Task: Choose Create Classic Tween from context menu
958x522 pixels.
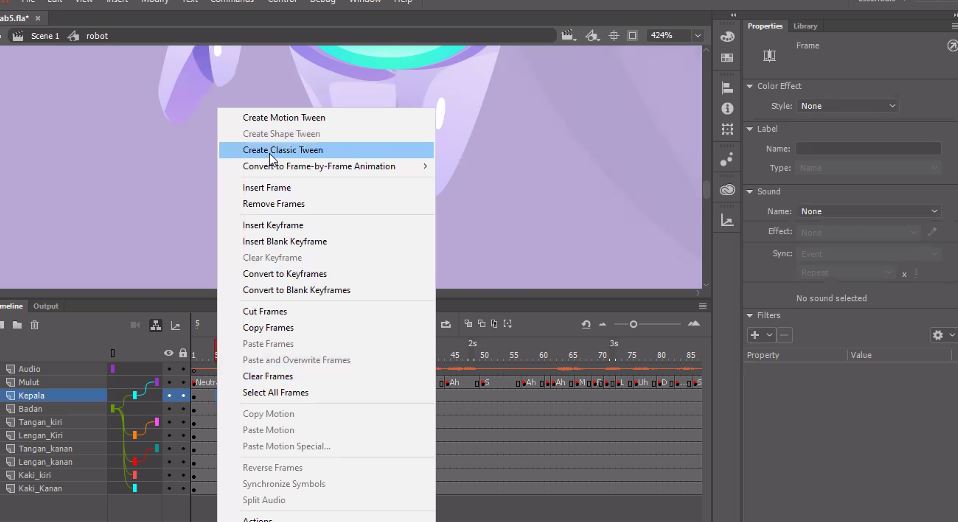Action: (x=283, y=150)
